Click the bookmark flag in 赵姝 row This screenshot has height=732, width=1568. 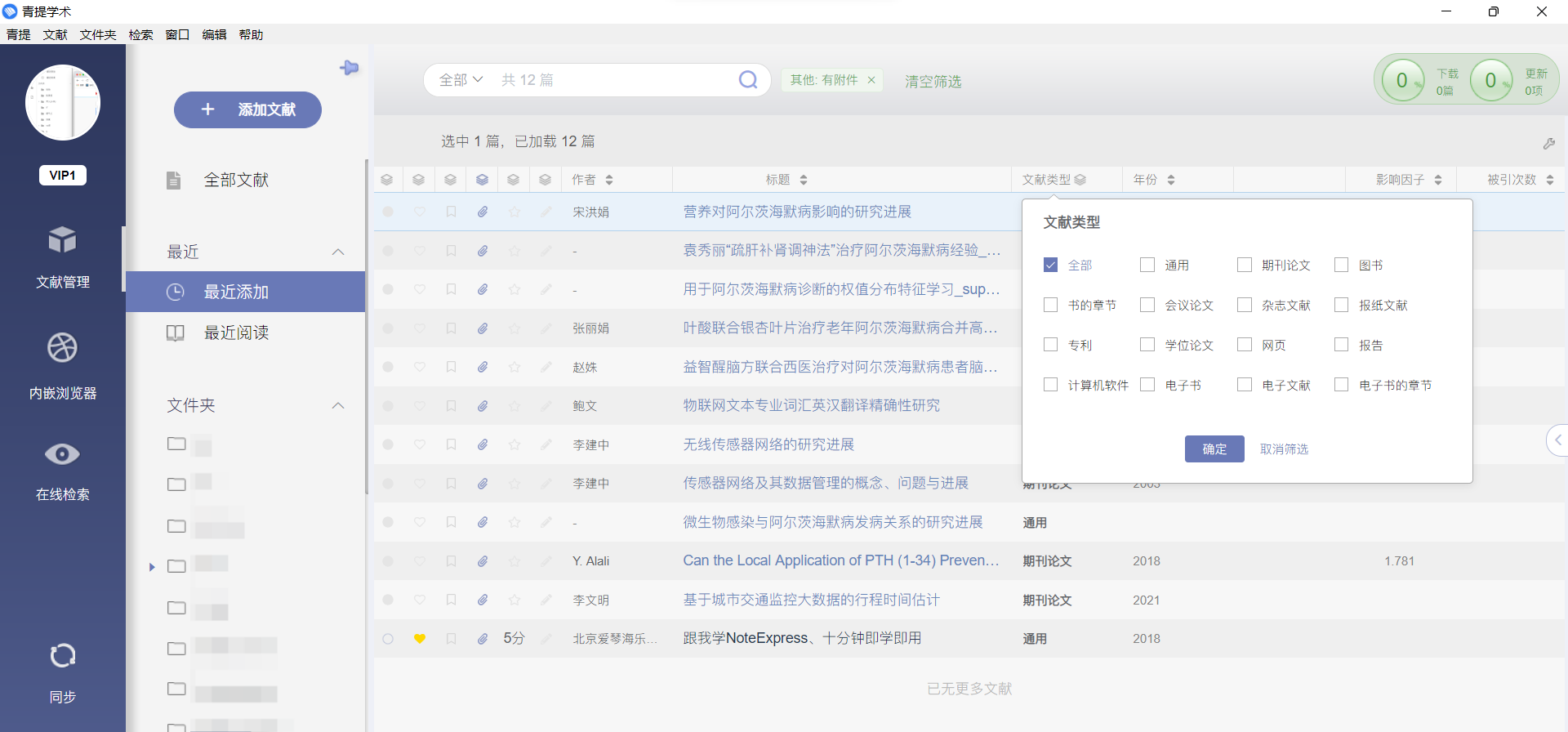click(451, 367)
